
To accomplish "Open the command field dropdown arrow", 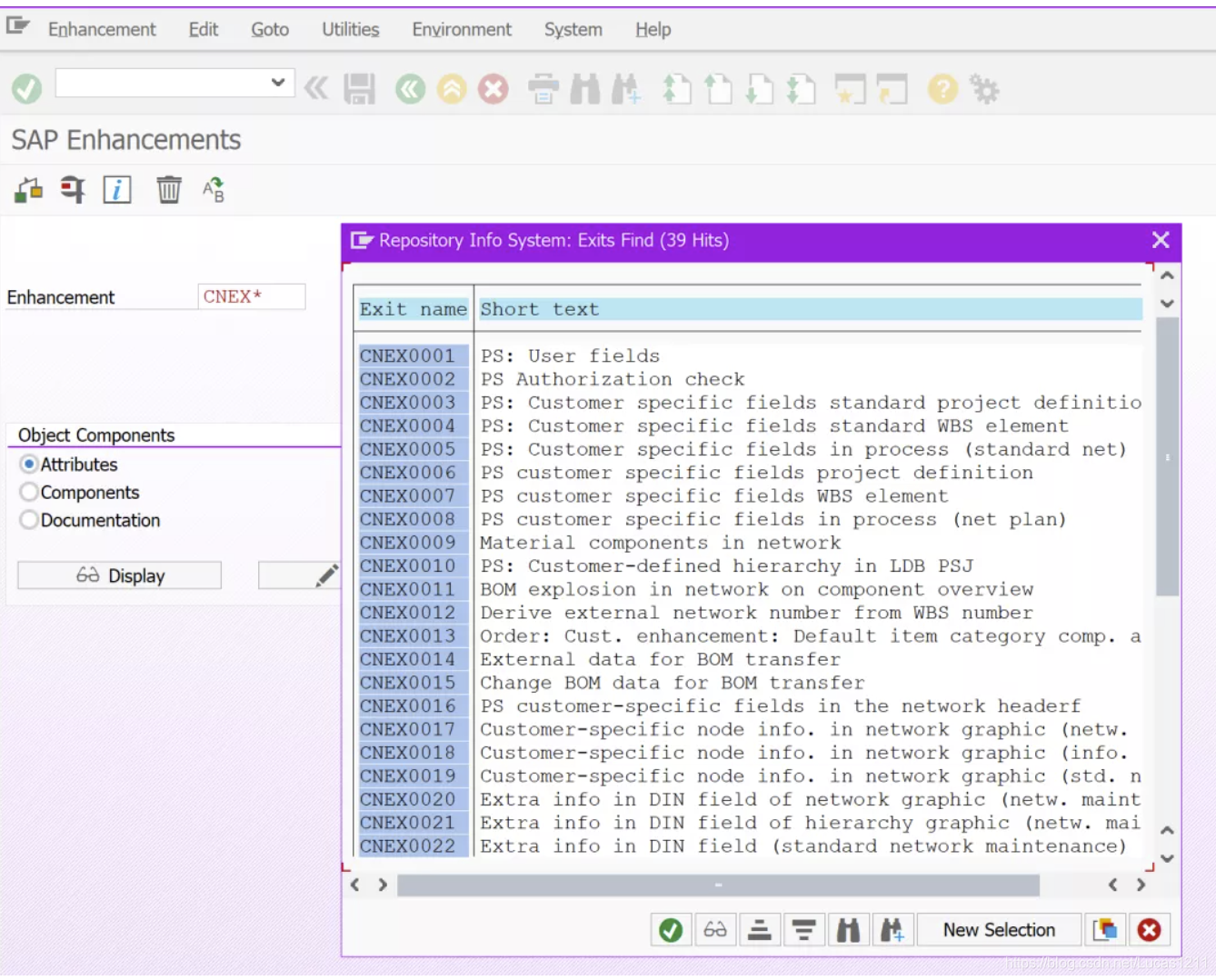I will click(x=278, y=83).
